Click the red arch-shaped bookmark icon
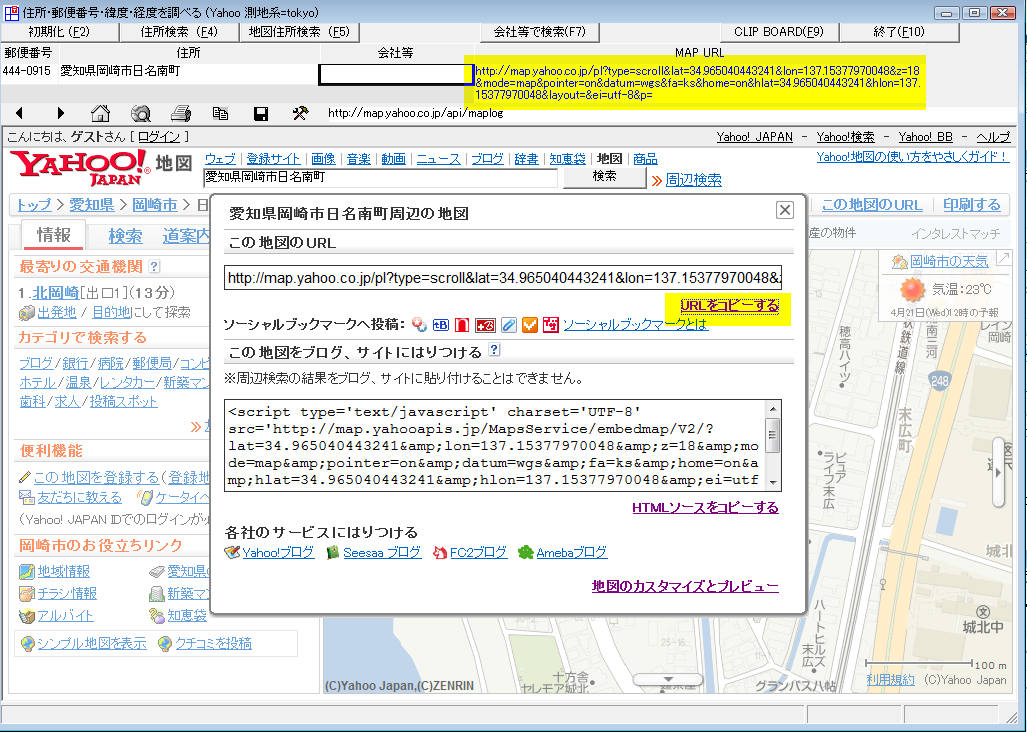The height and width of the screenshot is (732, 1027). pos(462,324)
